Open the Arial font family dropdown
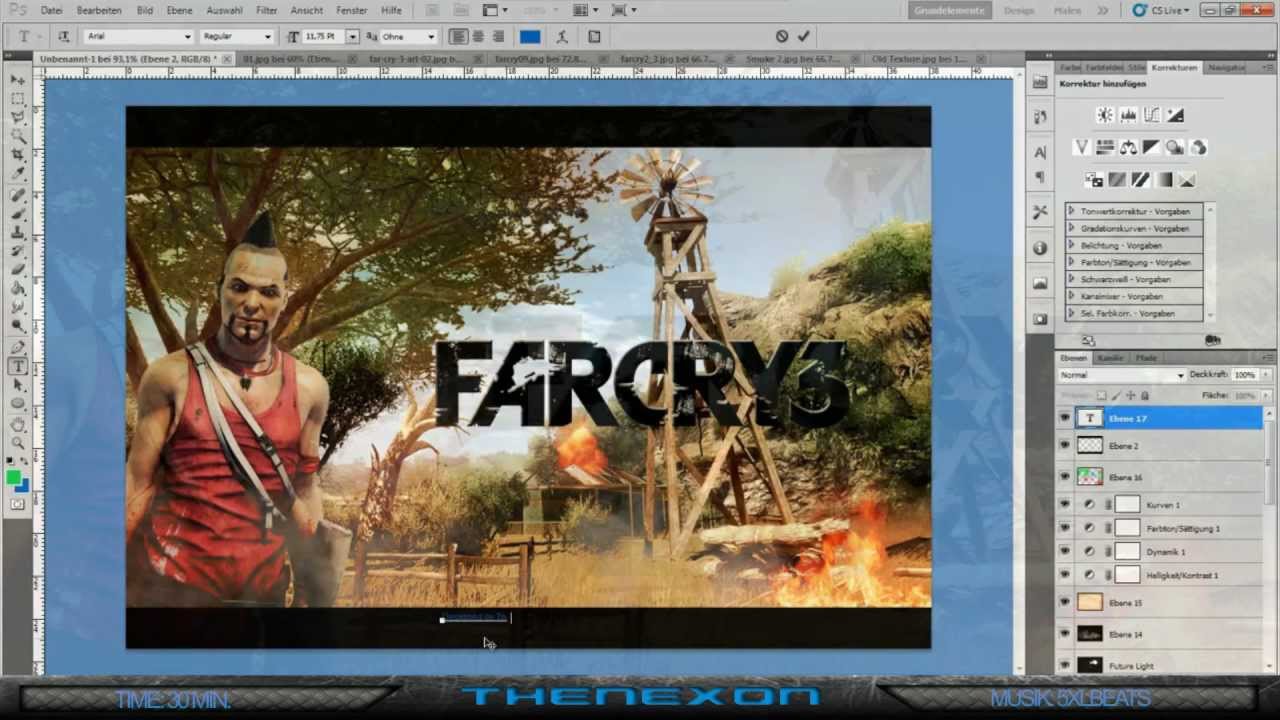Image resolution: width=1280 pixels, height=720 pixels. tap(139, 36)
